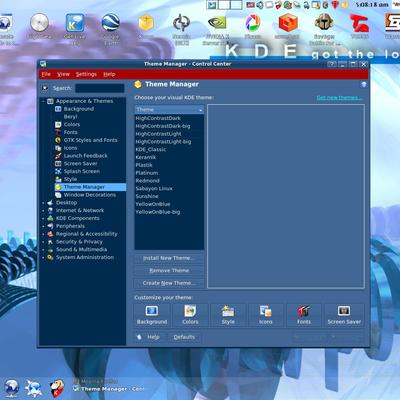Expand the Security & Privacy category

(x=43, y=242)
